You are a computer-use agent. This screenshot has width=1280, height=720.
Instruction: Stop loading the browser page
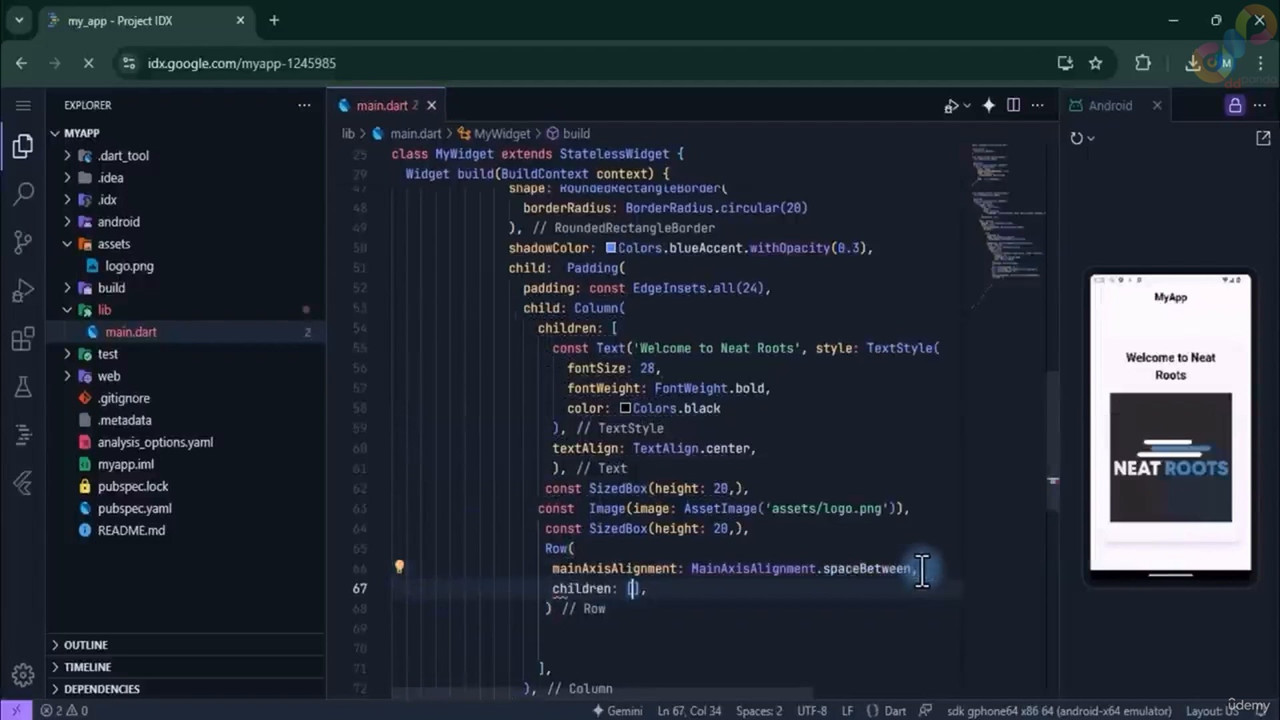[88, 63]
